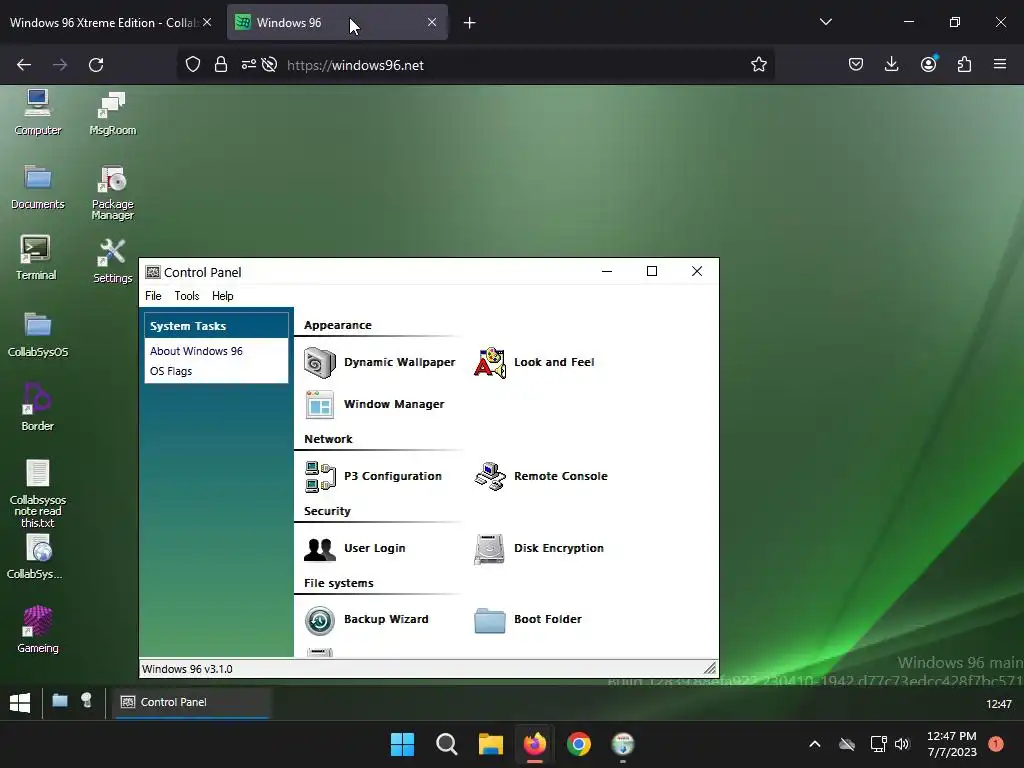1024x768 pixels.
Task: Click About Windows 96 link
Action: tap(196, 351)
